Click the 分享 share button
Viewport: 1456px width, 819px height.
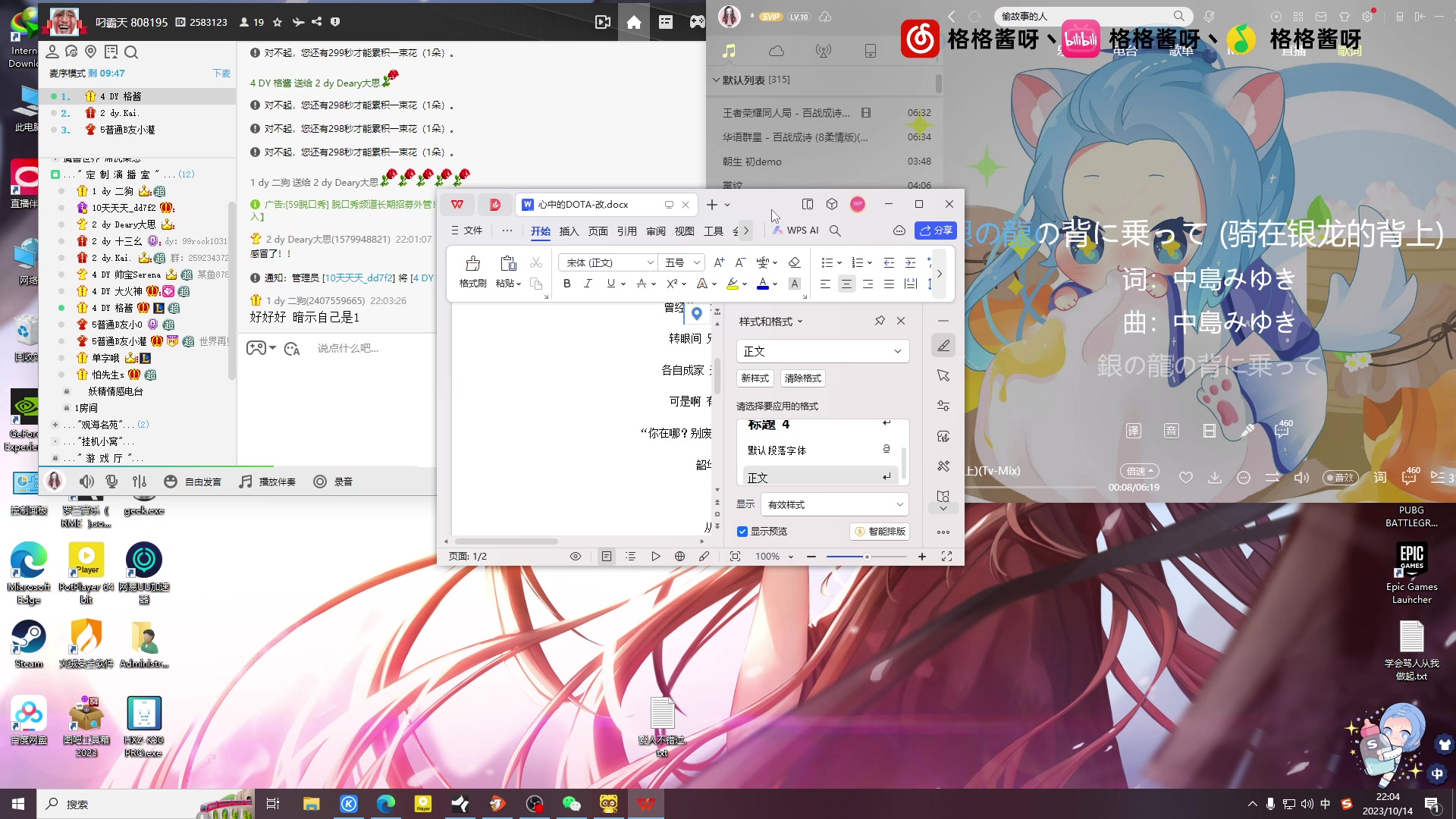(x=936, y=231)
